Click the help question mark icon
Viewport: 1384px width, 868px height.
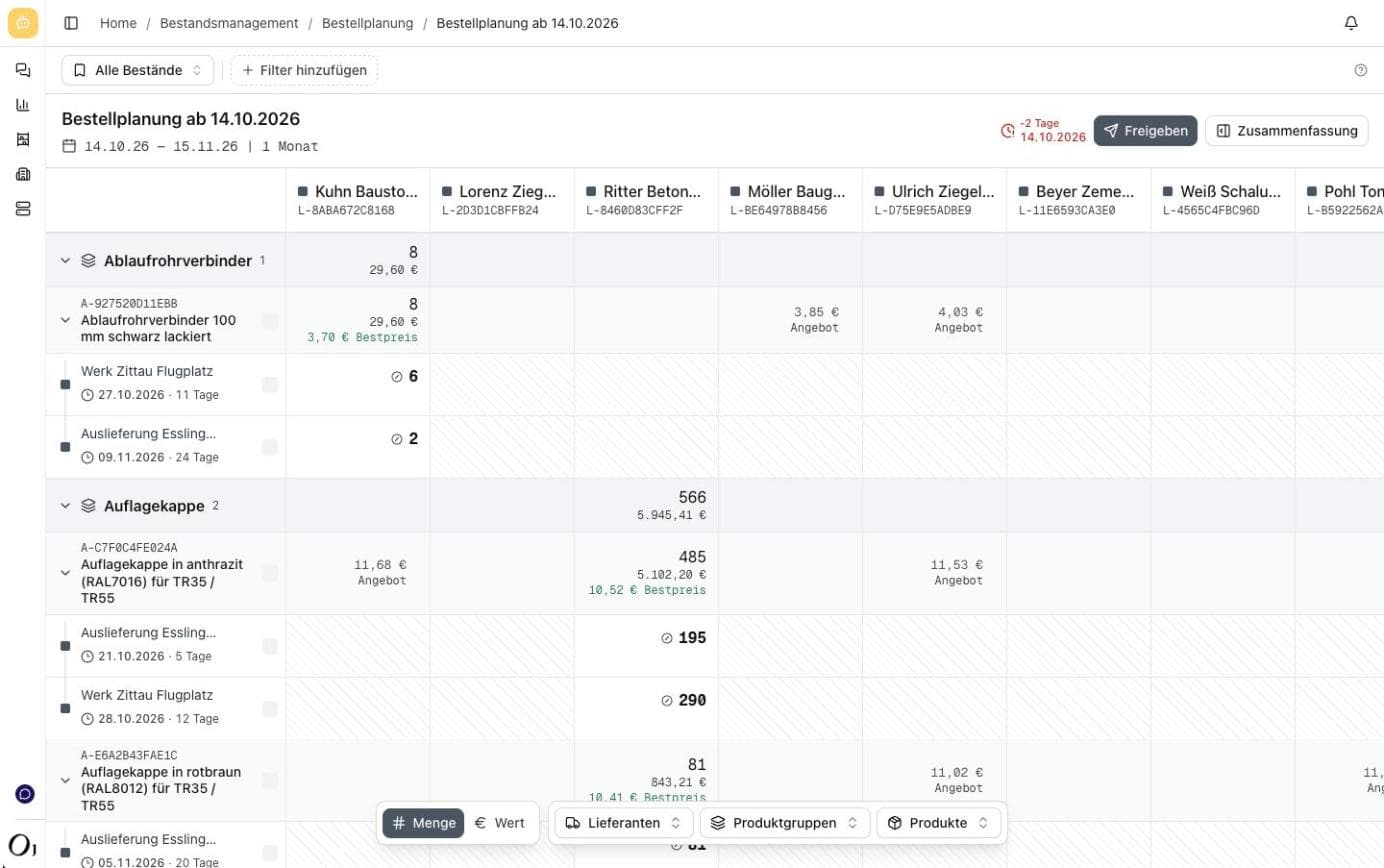tap(1360, 70)
